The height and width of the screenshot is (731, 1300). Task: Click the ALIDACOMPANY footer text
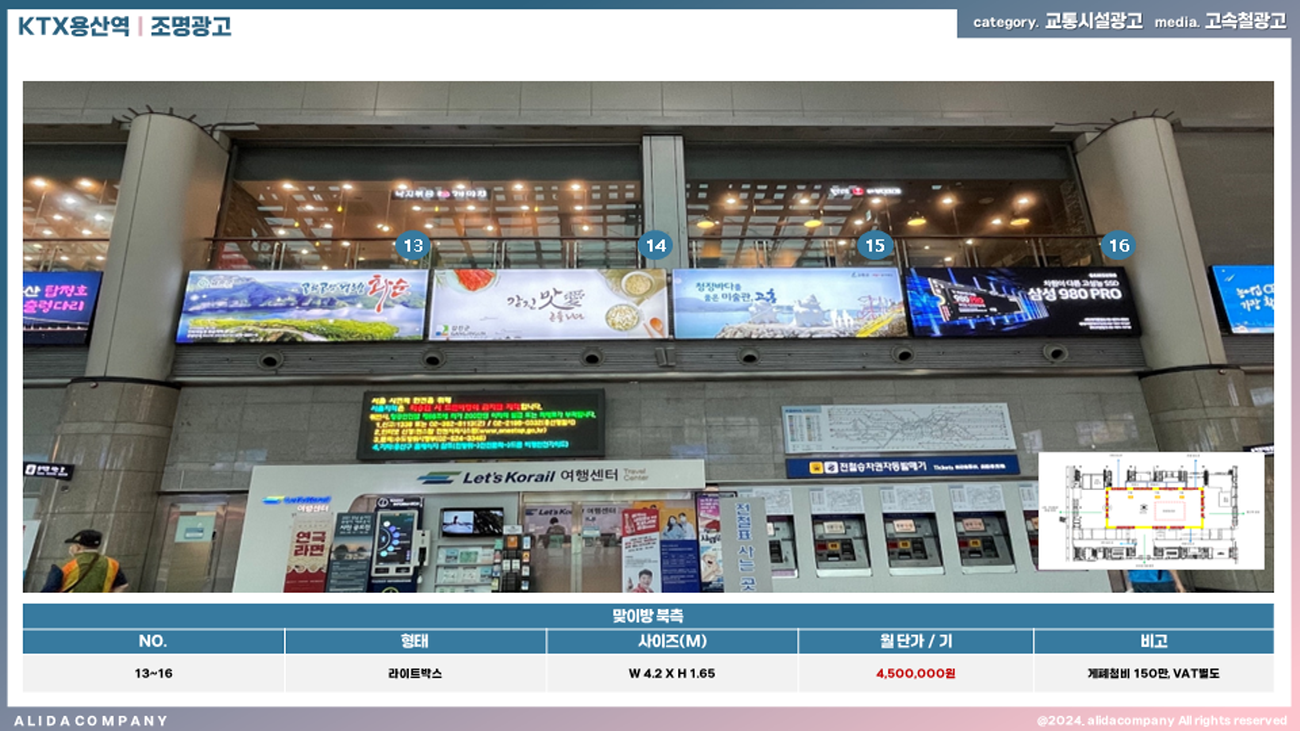pyautogui.click(x=91, y=720)
